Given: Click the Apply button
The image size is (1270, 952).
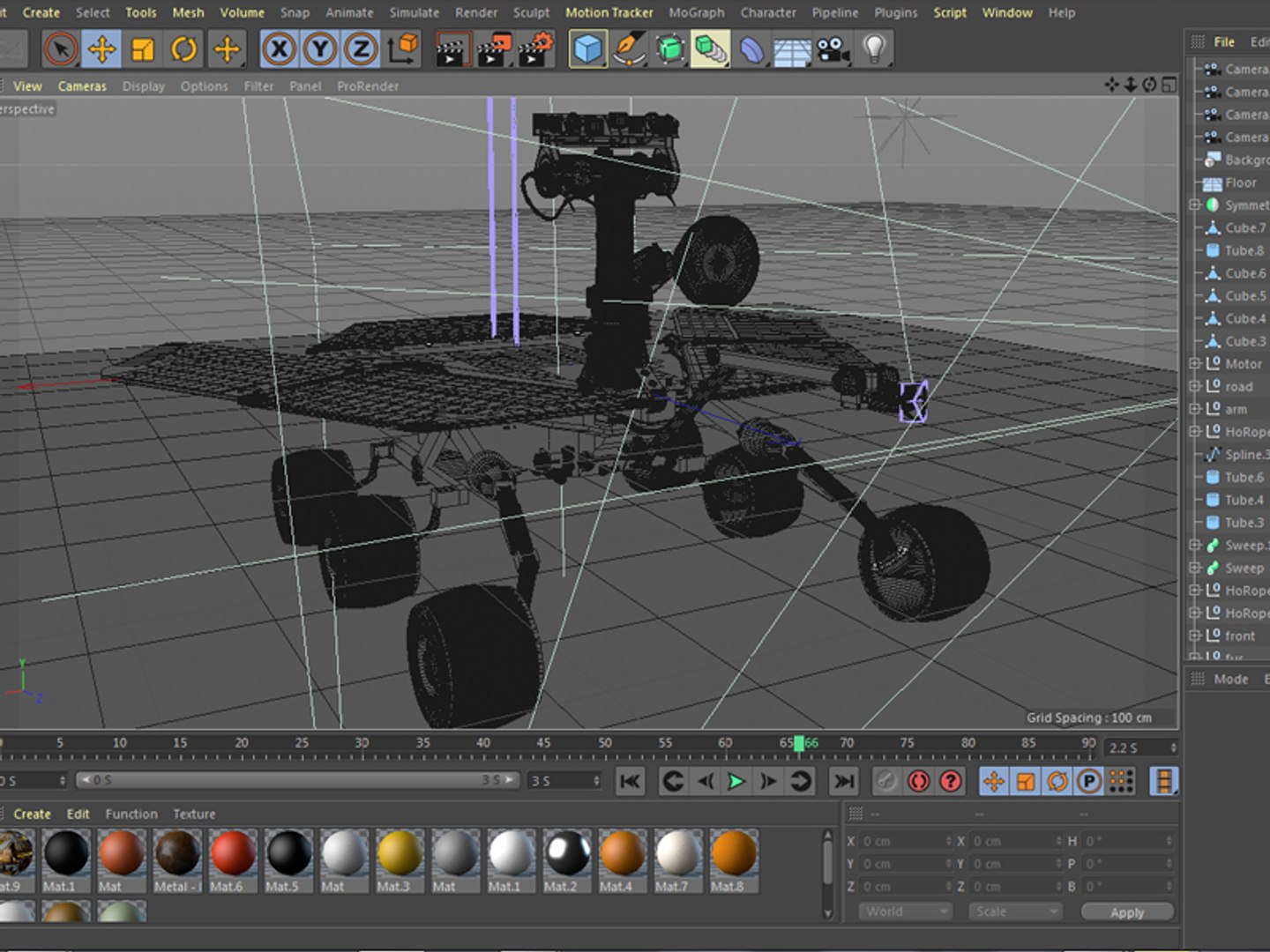Looking at the screenshot, I should click(1127, 912).
